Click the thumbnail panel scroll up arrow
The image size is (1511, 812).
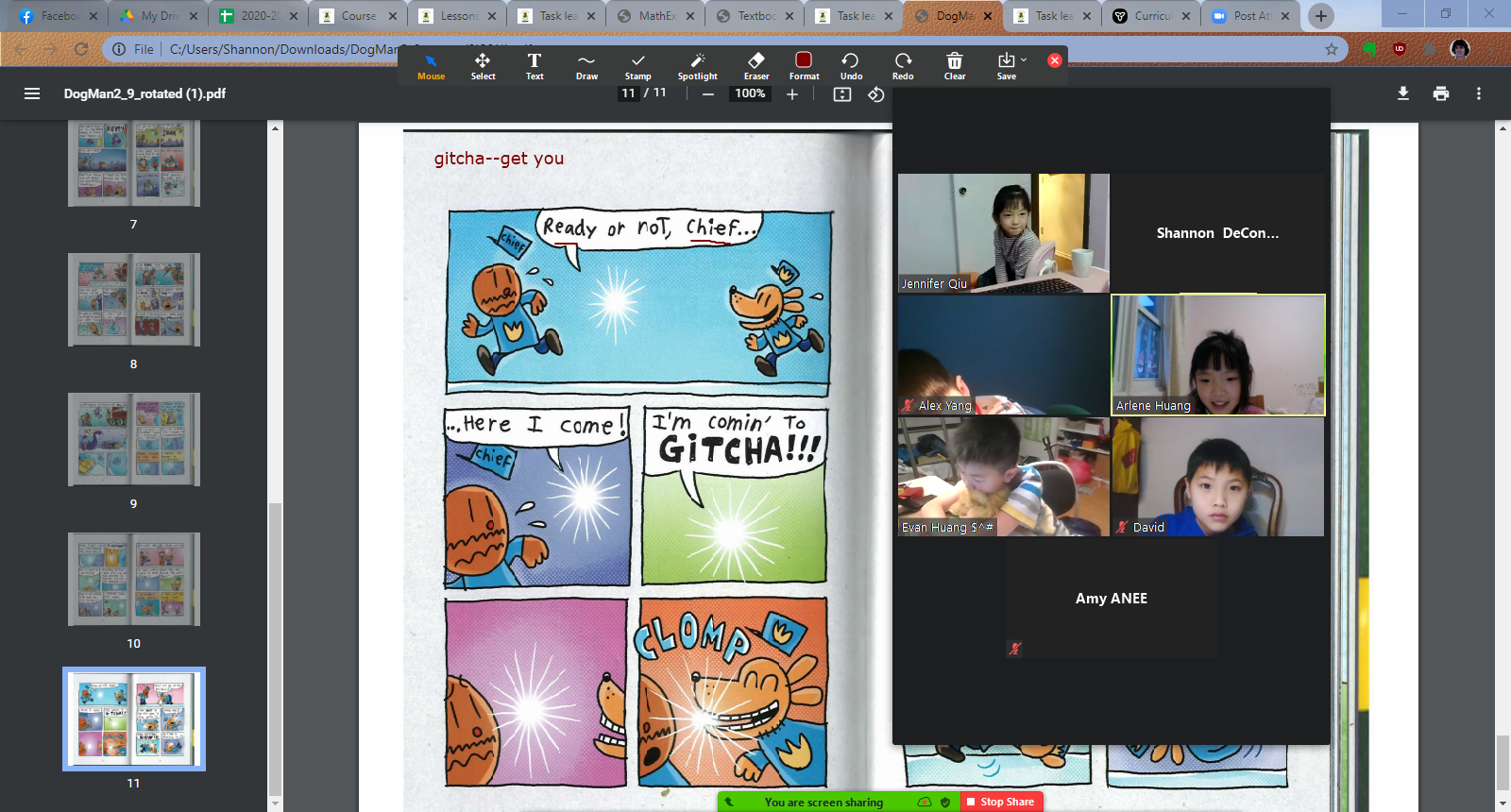click(x=275, y=127)
